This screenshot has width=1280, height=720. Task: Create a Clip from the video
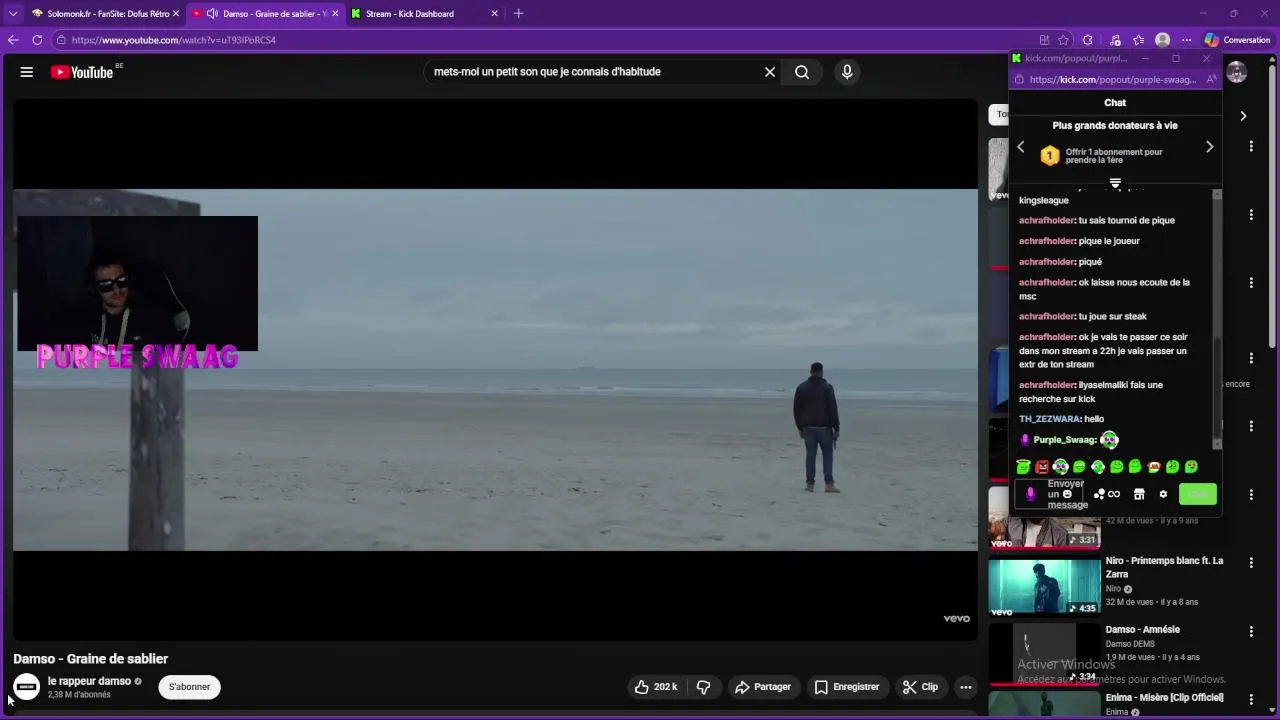(x=920, y=687)
